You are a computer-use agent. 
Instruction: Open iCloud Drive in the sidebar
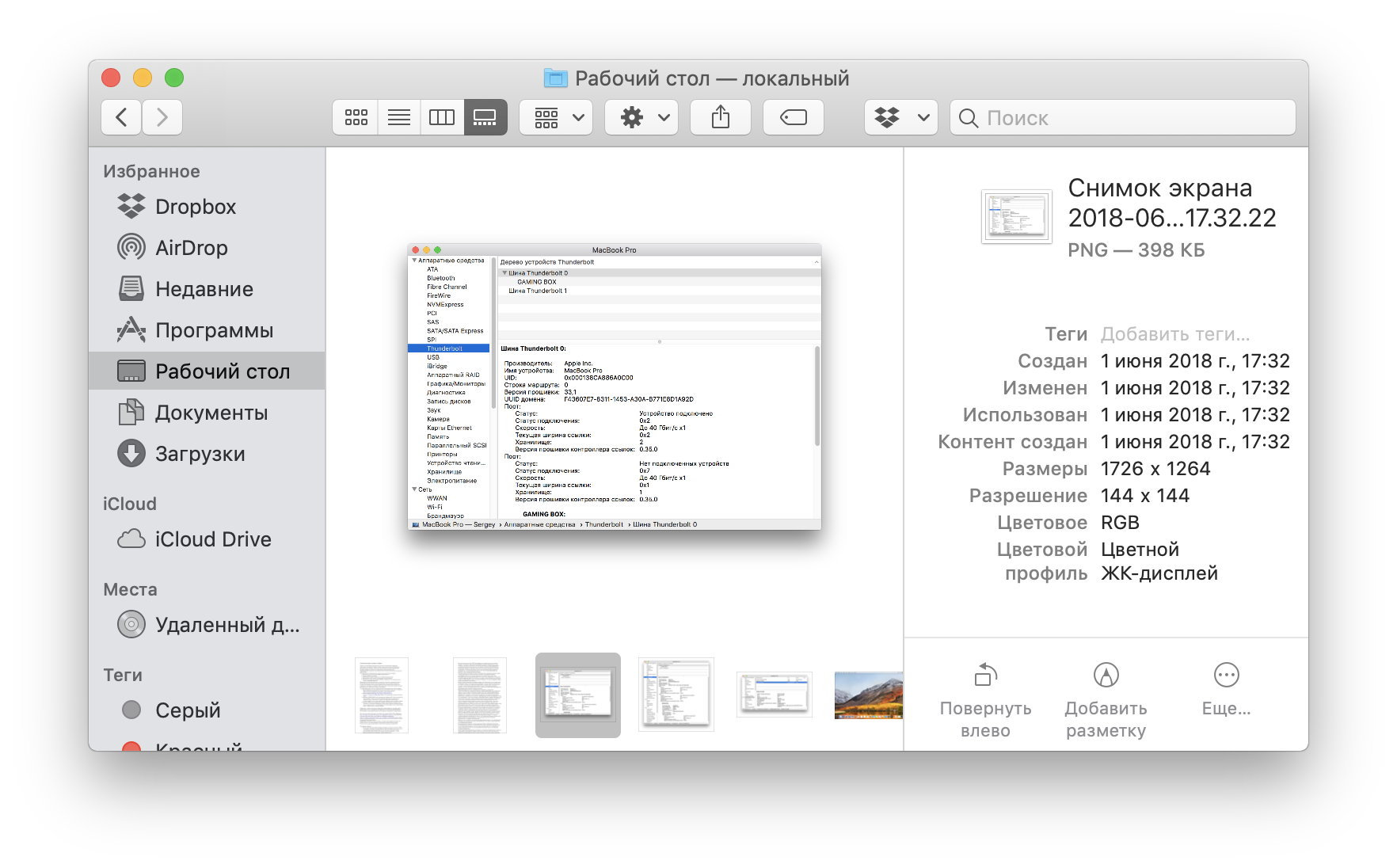[207, 539]
